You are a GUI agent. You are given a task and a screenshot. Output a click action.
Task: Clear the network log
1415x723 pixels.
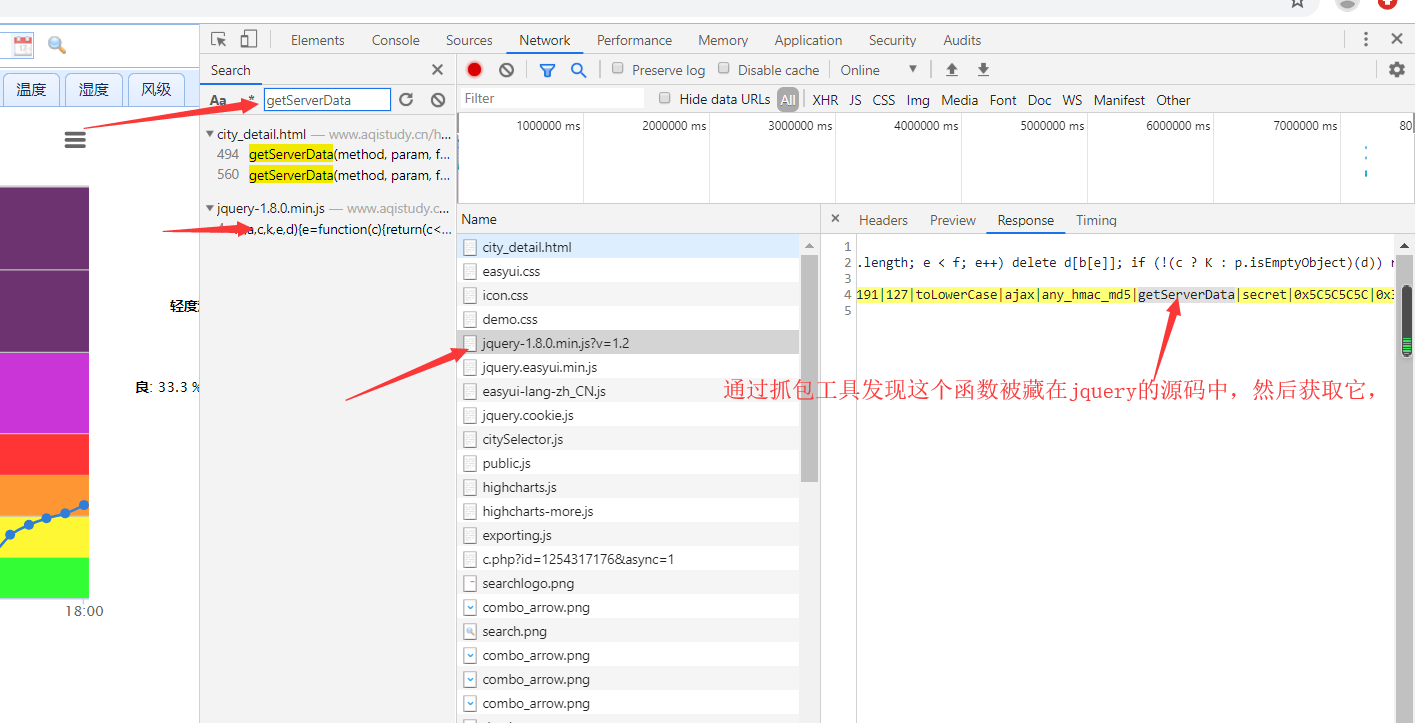tap(507, 70)
